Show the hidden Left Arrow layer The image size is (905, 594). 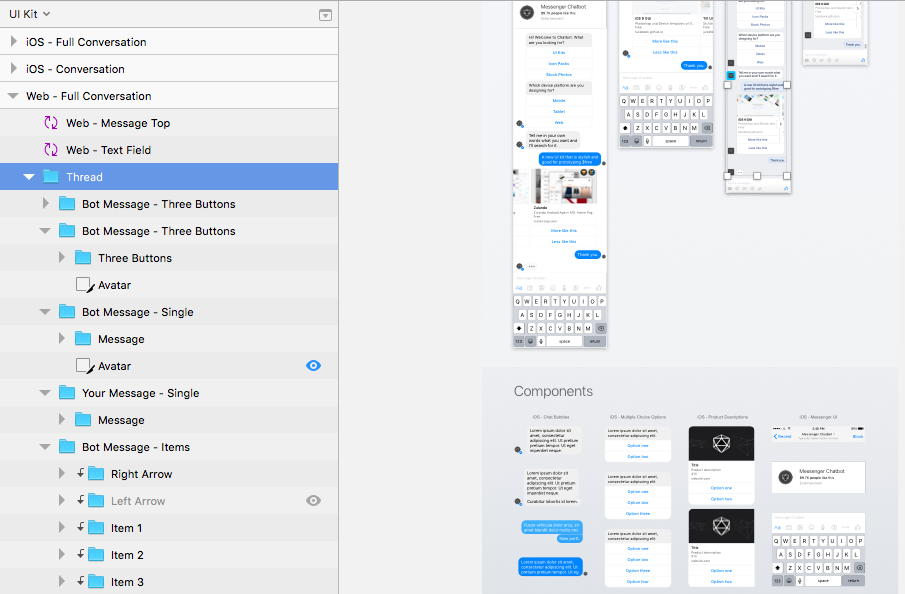click(x=313, y=501)
